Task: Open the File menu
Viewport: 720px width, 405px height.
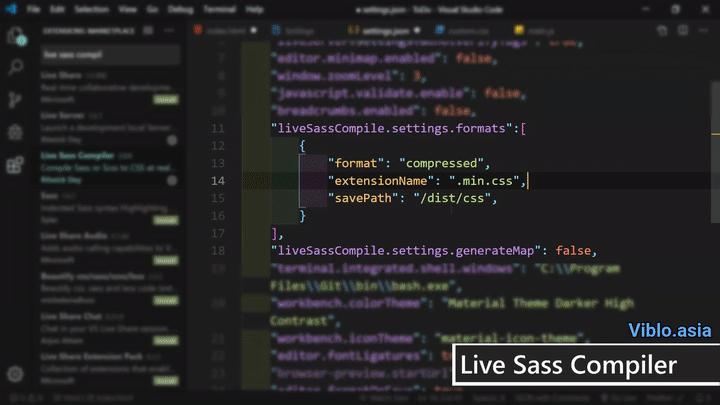Action: [x=33, y=9]
